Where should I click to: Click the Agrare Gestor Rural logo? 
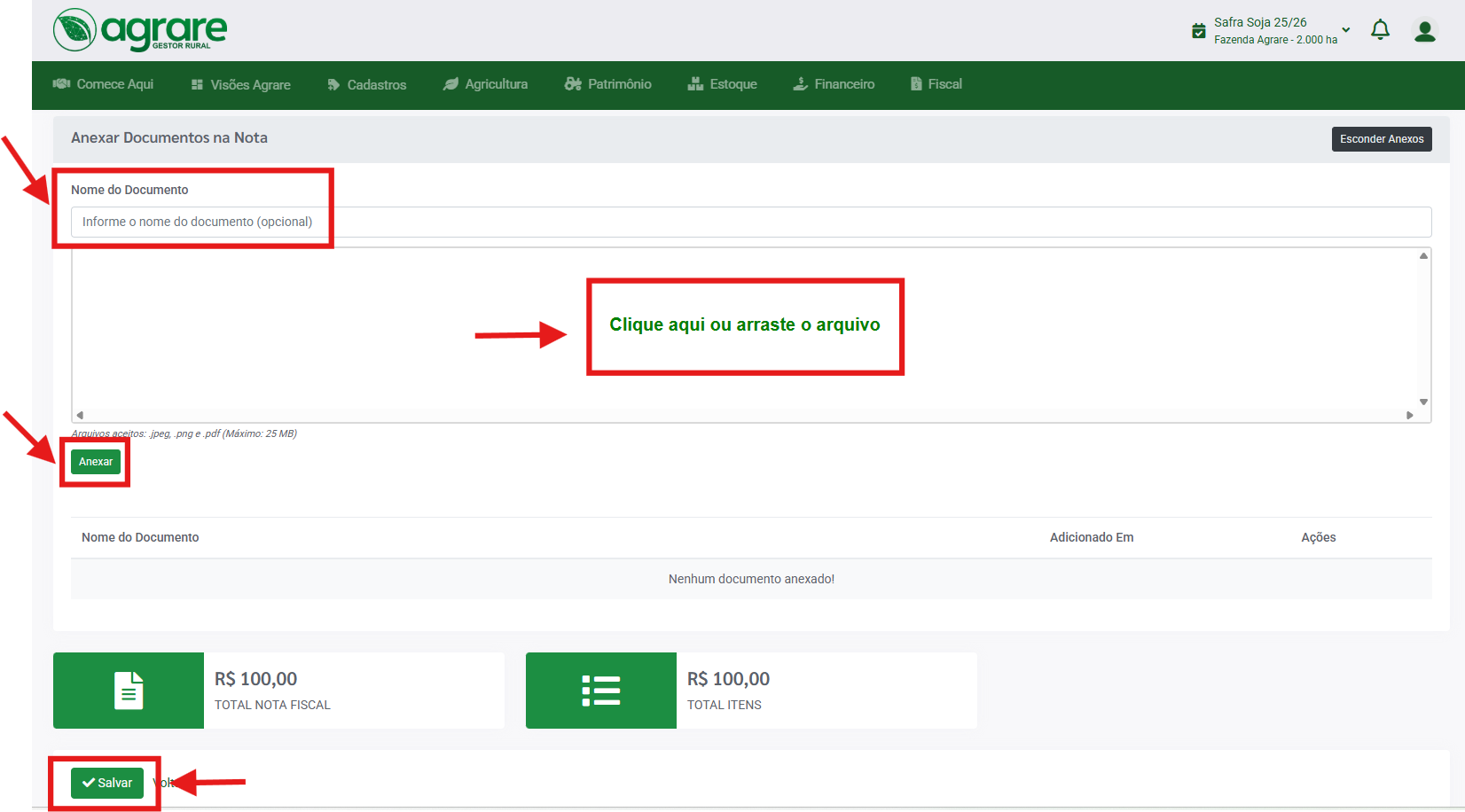[140, 30]
